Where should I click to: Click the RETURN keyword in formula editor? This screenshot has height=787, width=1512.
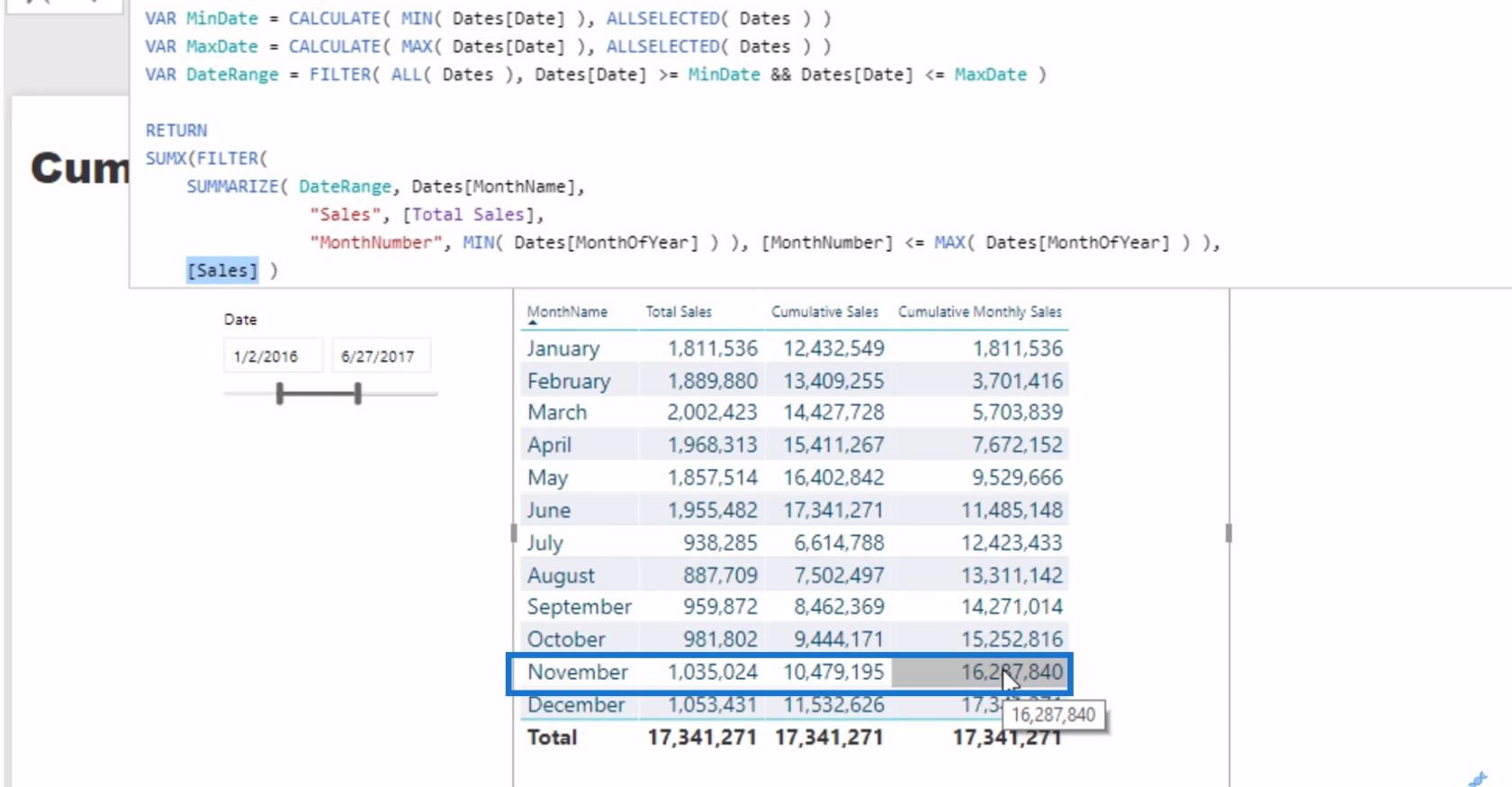[x=176, y=130]
